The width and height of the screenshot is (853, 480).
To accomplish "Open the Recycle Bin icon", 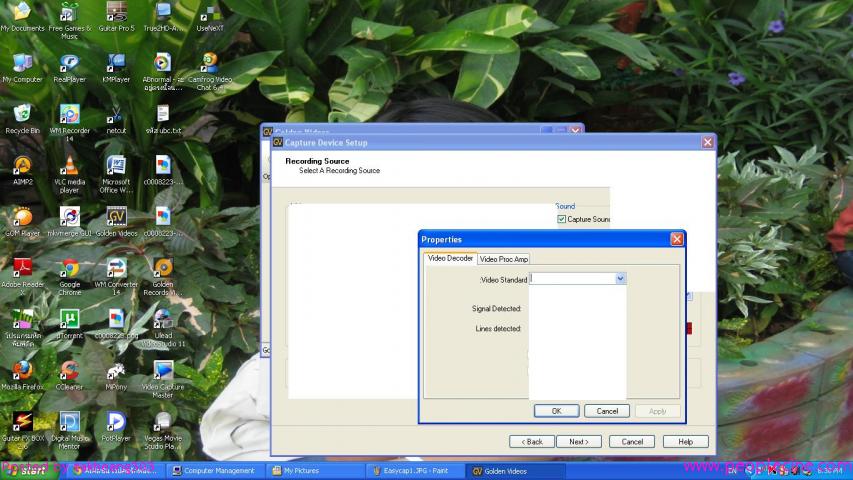I will click(22, 119).
